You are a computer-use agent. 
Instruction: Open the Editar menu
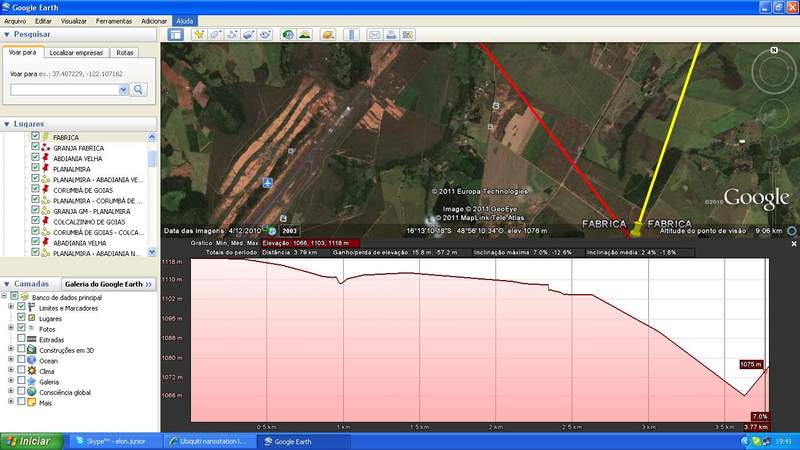[x=43, y=21]
